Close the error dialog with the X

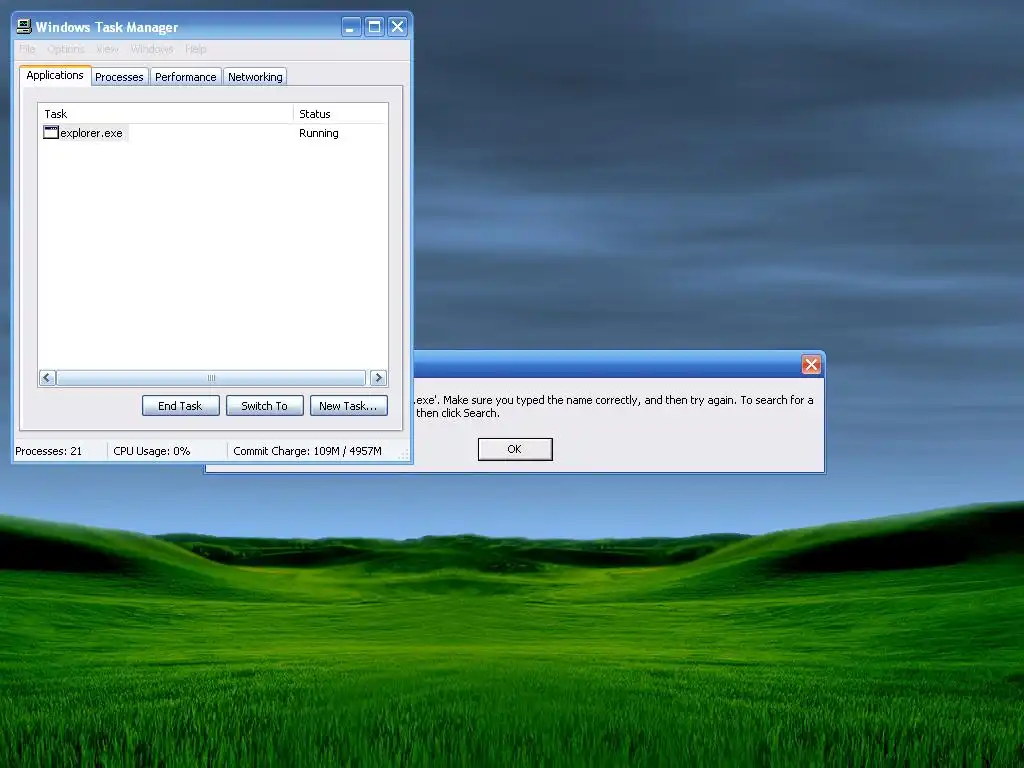pos(811,364)
